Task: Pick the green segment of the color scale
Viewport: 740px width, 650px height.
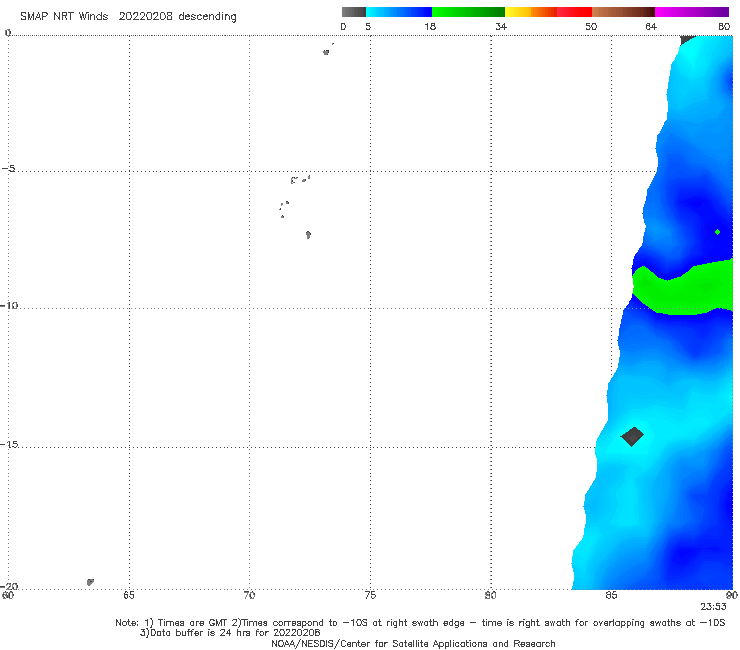Action: (468, 12)
